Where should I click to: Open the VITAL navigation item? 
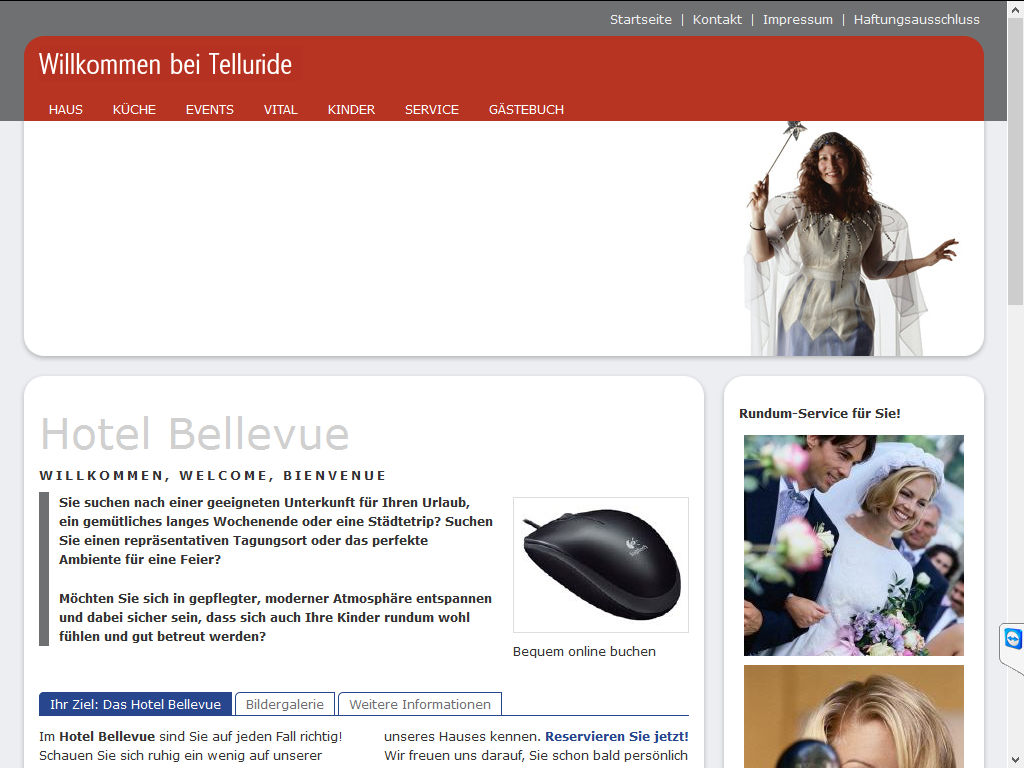(281, 110)
